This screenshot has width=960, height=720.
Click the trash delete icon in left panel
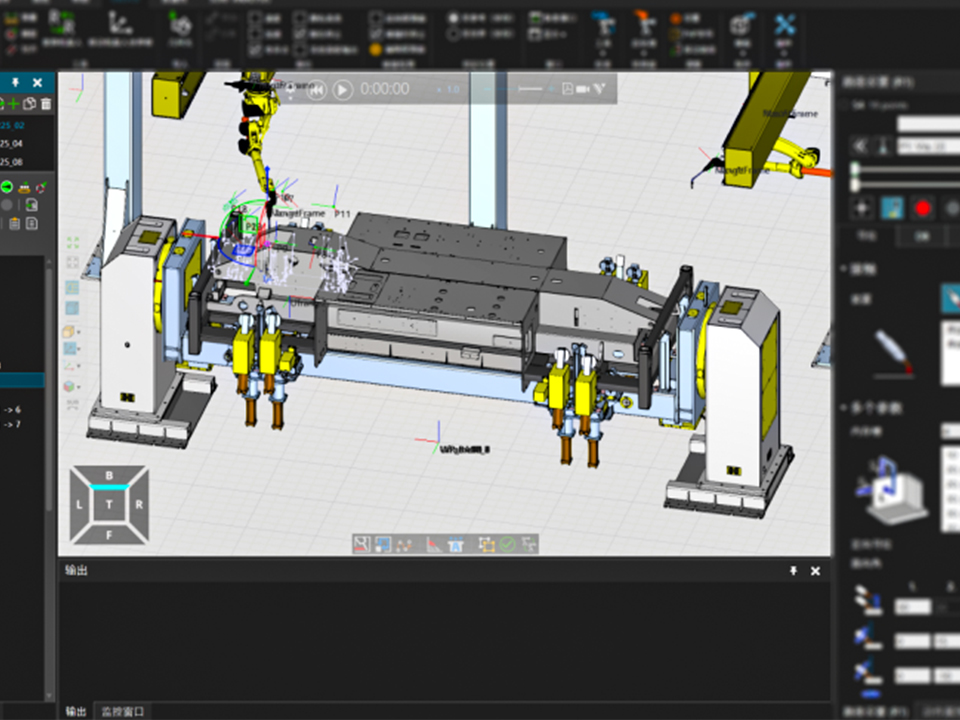46,104
